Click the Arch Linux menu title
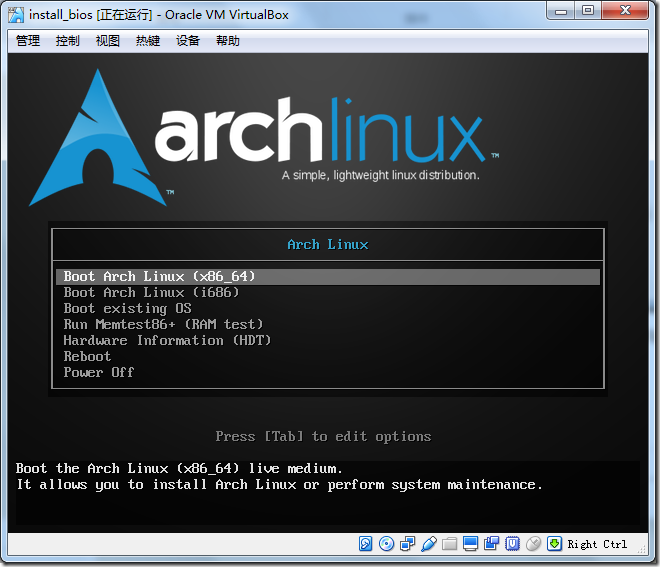The width and height of the screenshot is (660, 567). [x=328, y=245]
